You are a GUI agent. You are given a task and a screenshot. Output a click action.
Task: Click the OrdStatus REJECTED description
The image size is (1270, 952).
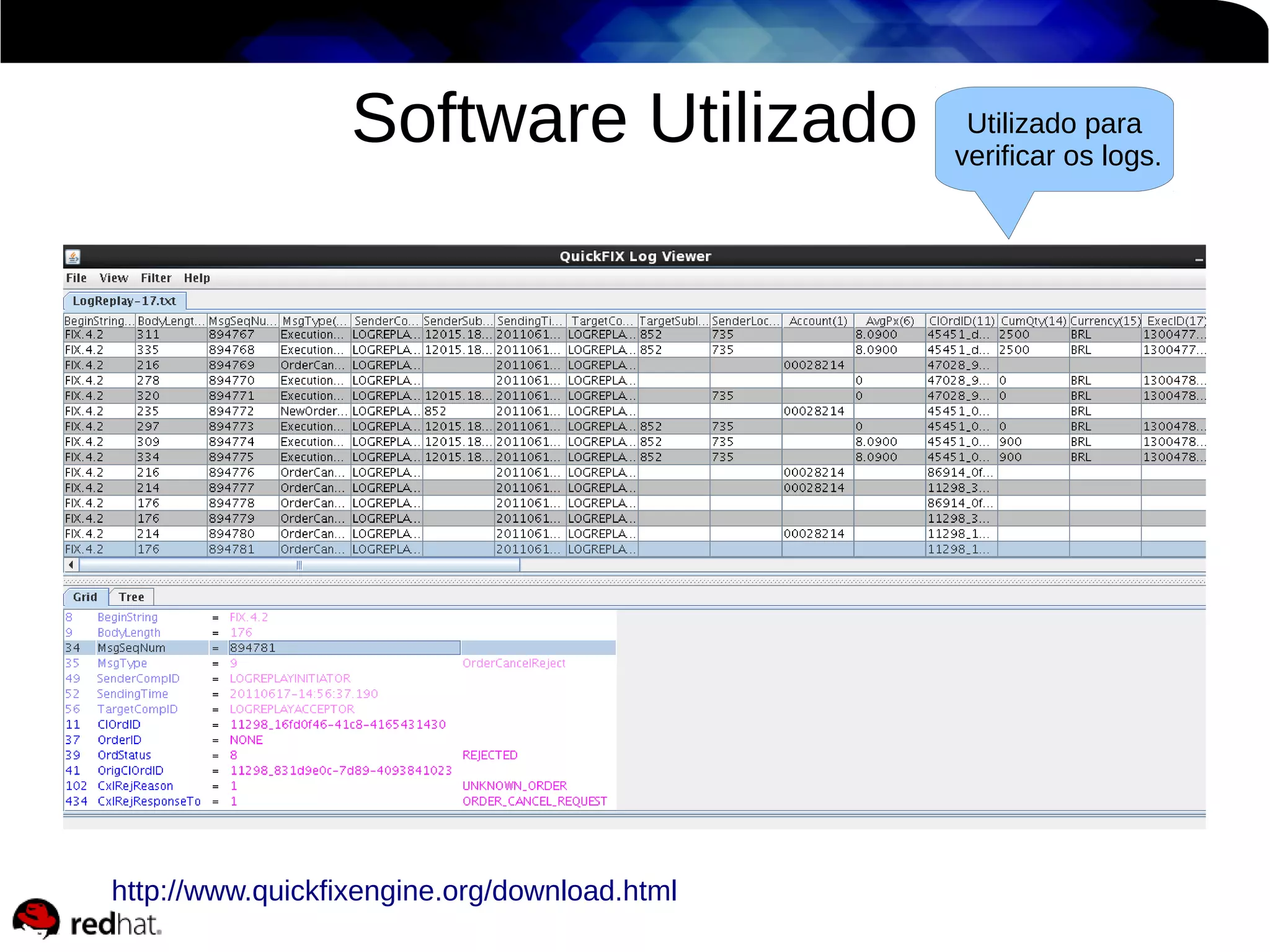click(490, 755)
